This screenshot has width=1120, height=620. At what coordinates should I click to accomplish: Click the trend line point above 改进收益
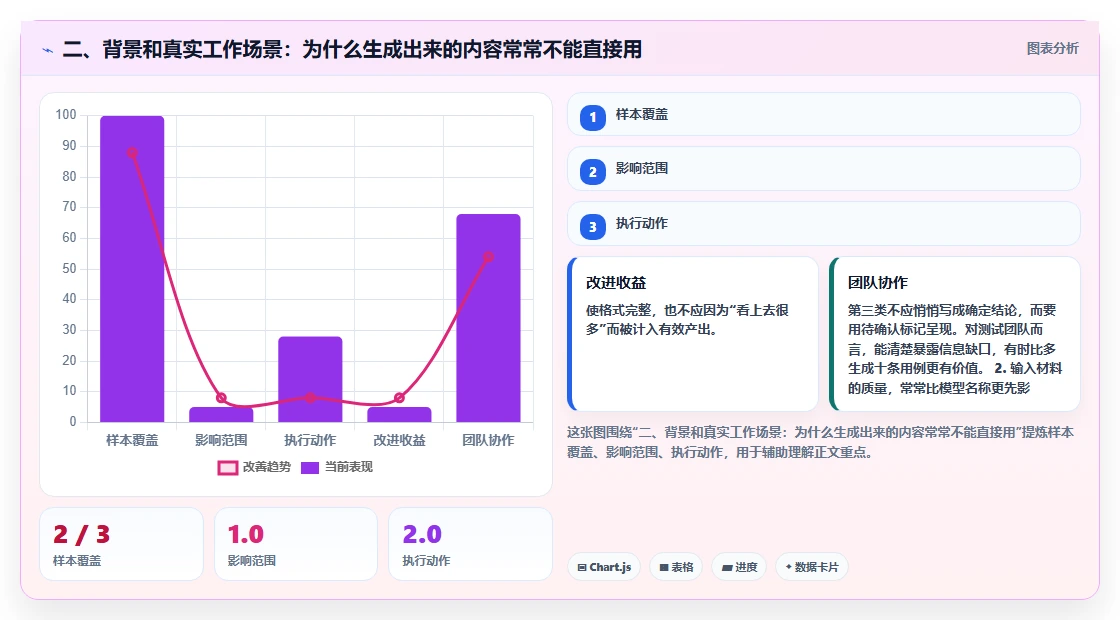click(399, 398)
